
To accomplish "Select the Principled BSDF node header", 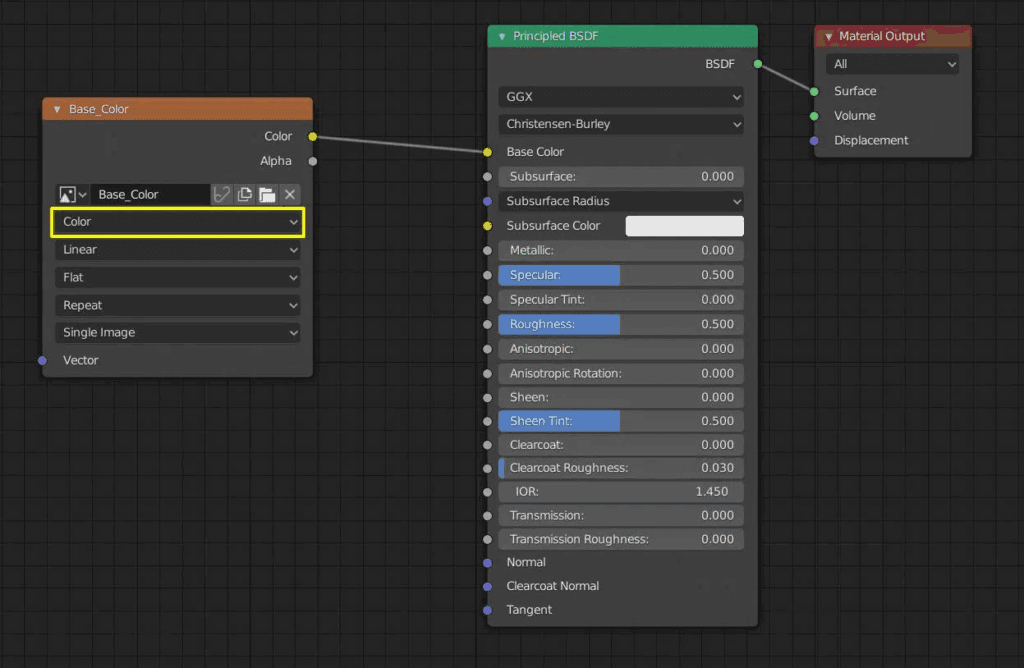I will coord(622,37).
